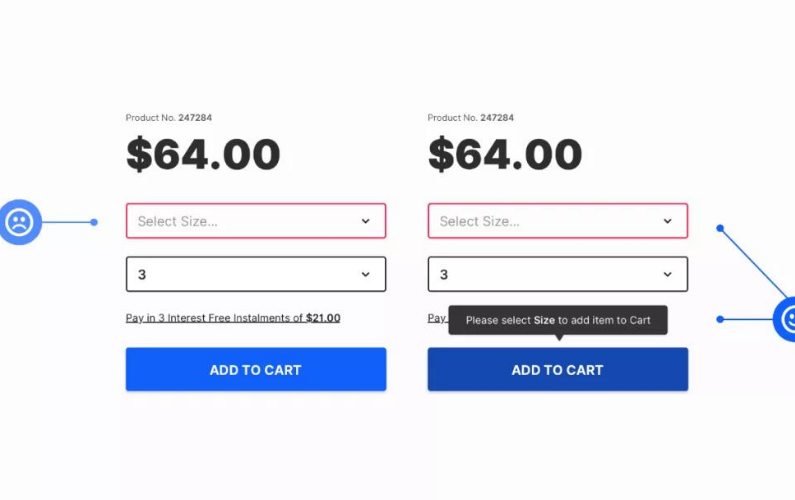The width and height of the screenshot is (795, 500).
Task: Expand the right quantity dropdown showing 3
Action: 557,274
